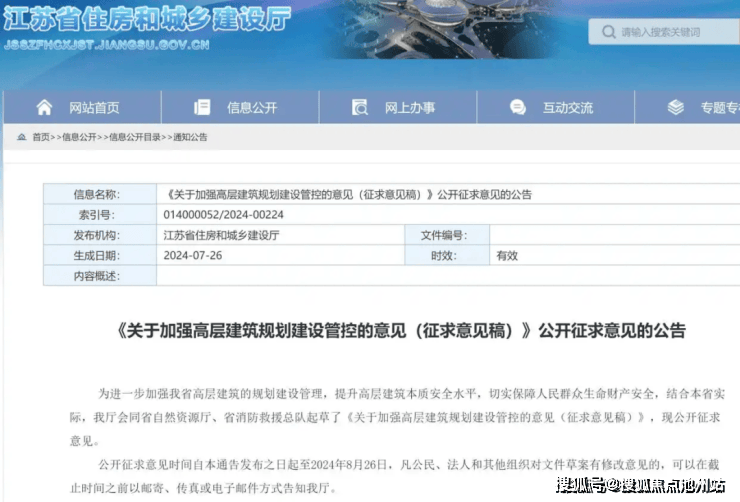Viewport: 740px width, 502px height.
Task: Click the 通知公告 breadcrumb link
Action: coord(190,137)
